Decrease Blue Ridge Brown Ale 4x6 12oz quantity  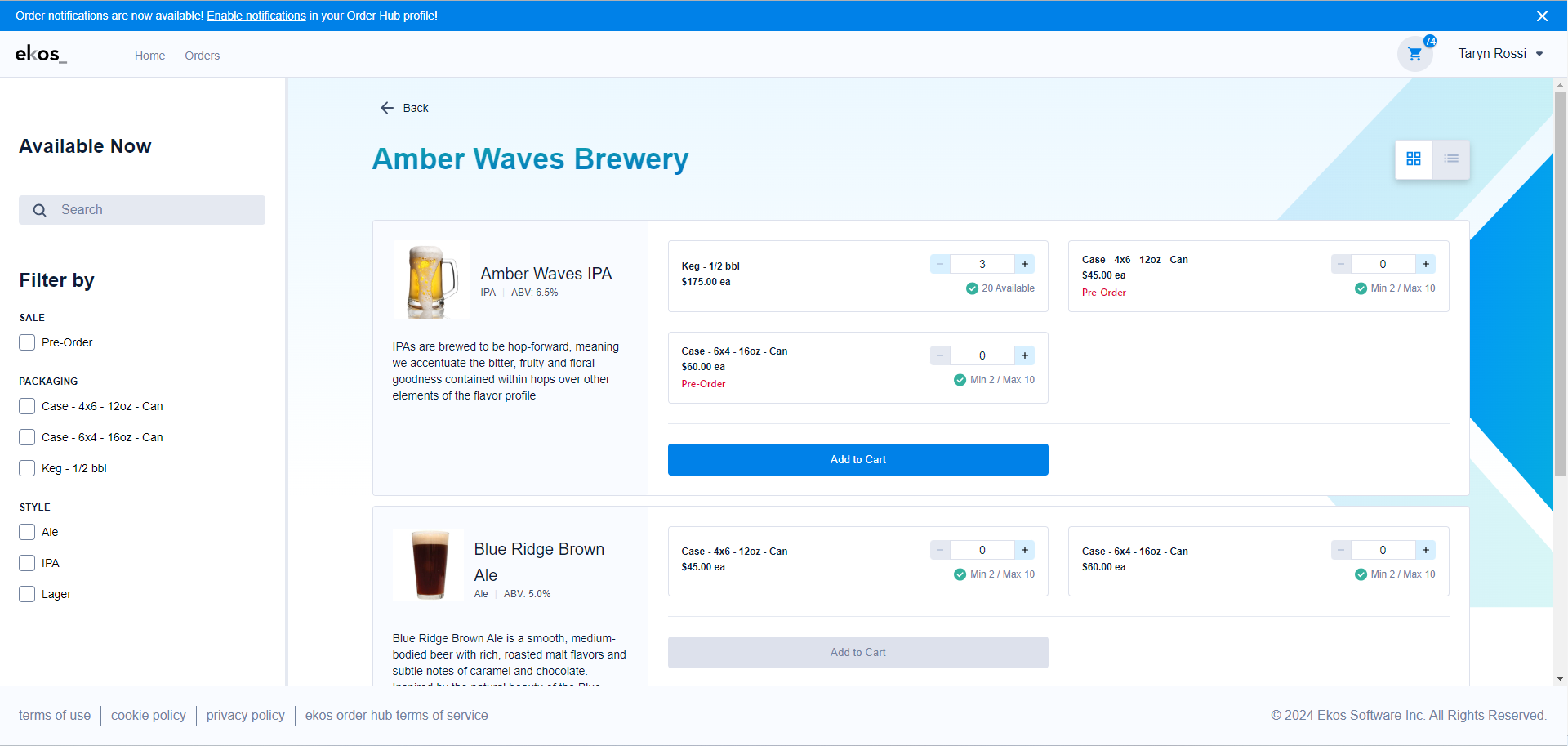tap(940, 550)
